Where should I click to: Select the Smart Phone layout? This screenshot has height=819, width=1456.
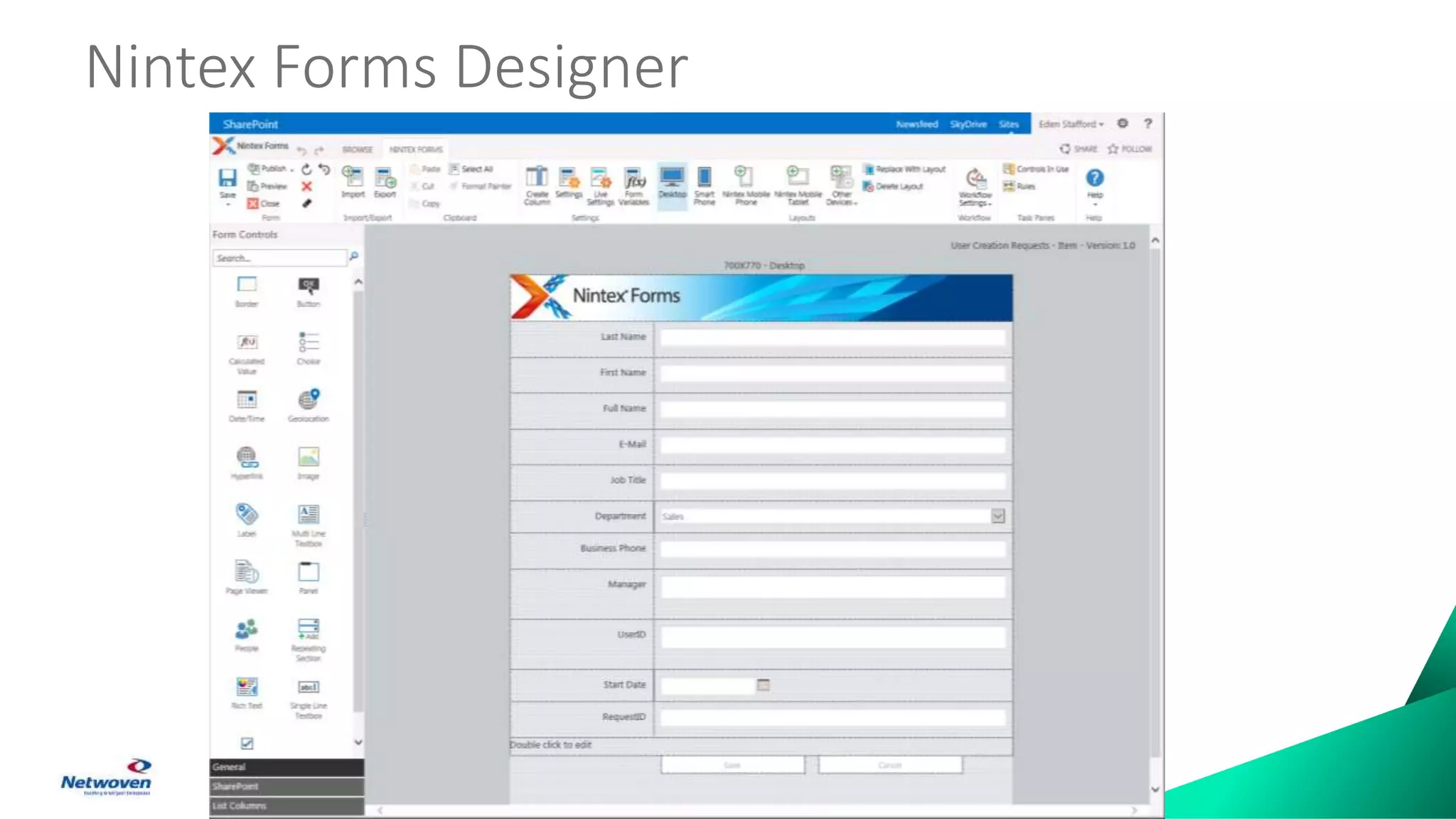tap(705, 186)
